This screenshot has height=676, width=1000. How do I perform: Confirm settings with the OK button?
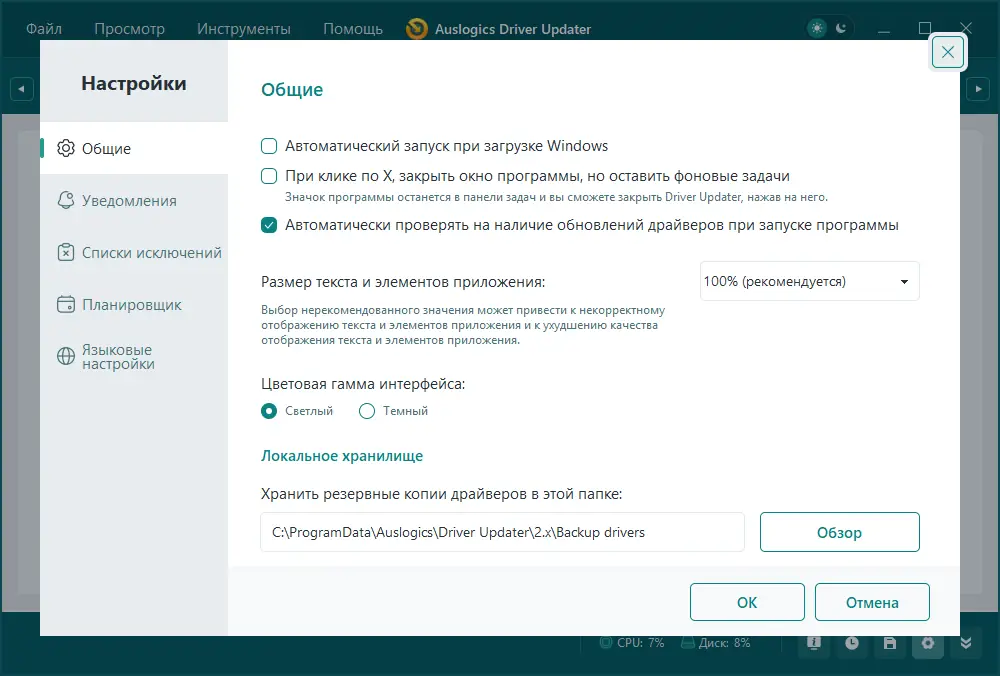pos(746,601)
